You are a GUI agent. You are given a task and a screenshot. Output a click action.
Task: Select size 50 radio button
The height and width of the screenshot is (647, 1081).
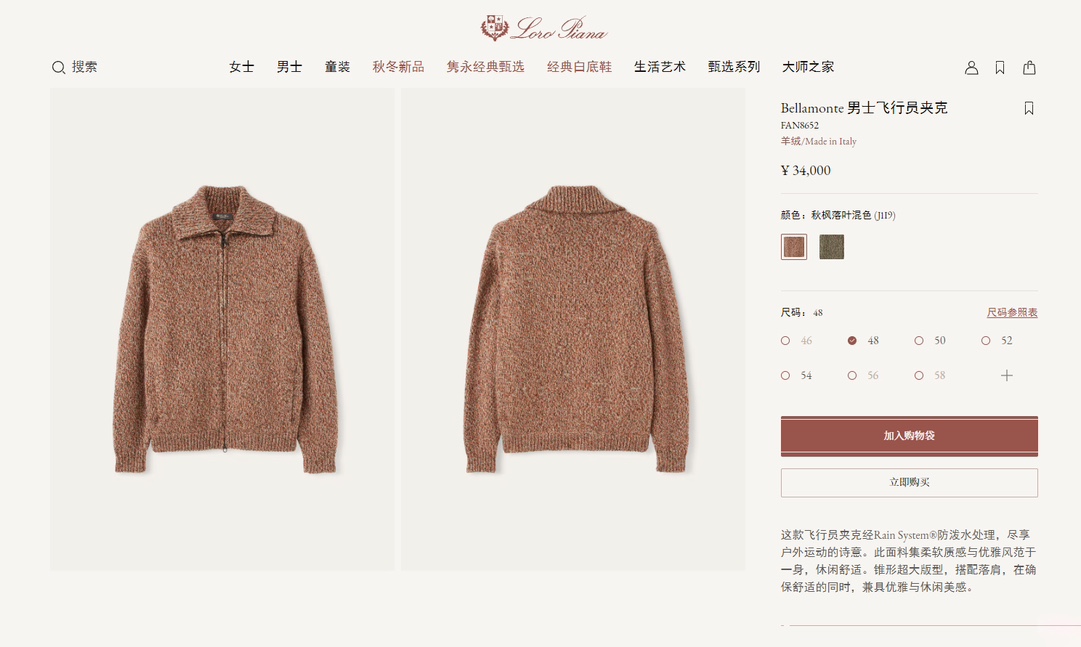point(919,341)
